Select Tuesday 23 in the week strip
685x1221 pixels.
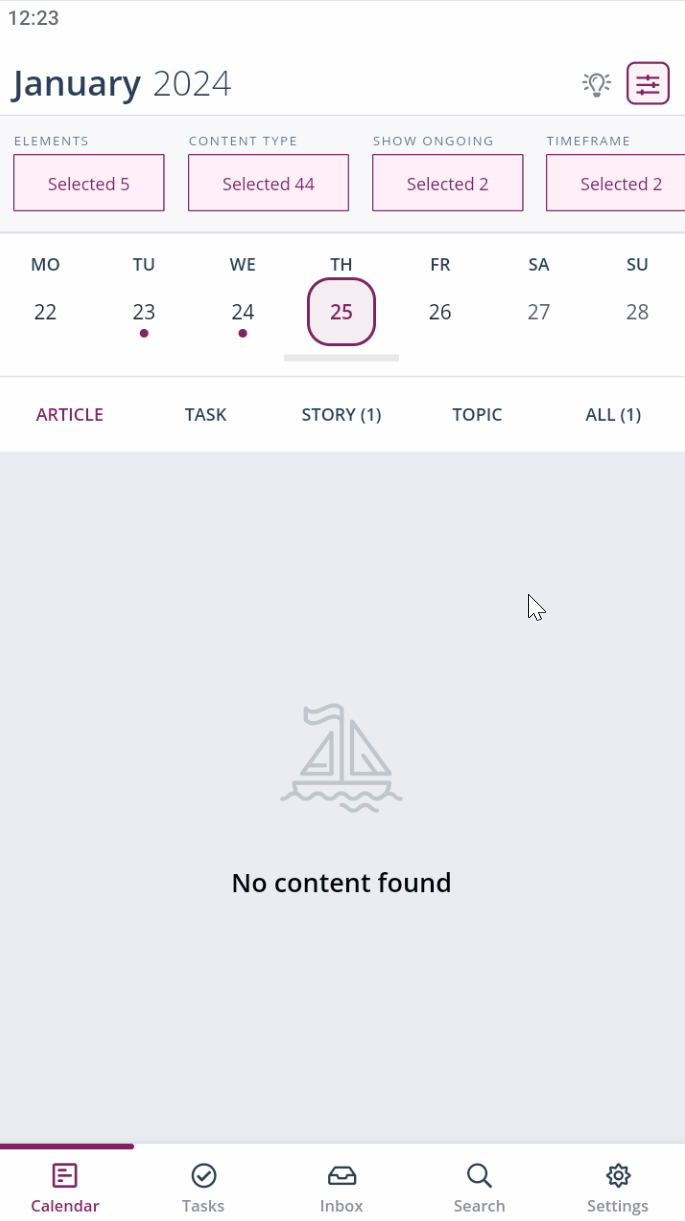pos(144,312)
